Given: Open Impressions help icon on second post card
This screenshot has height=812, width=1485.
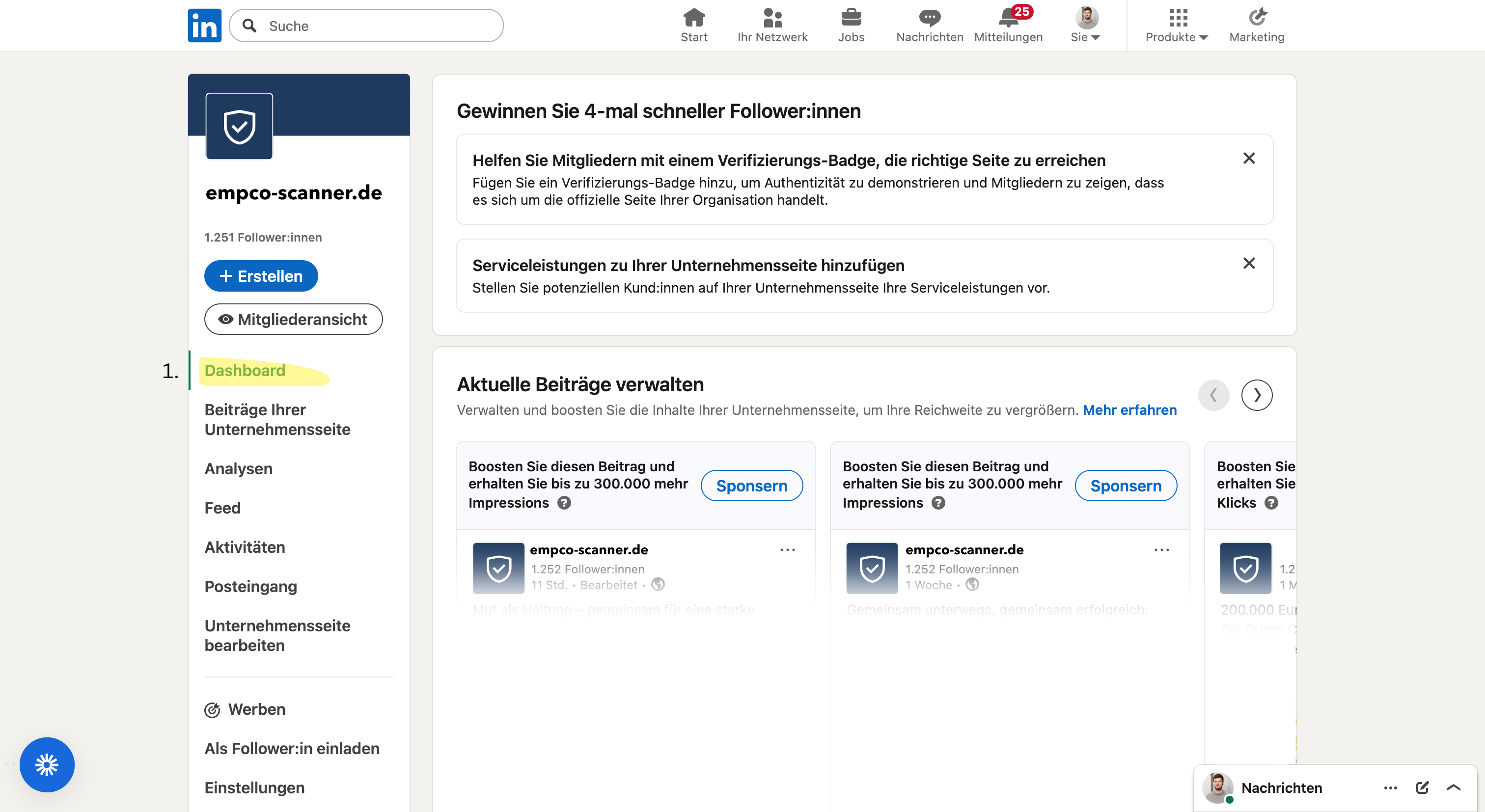Looking at the screenshot, I should [x=938, y=503].
